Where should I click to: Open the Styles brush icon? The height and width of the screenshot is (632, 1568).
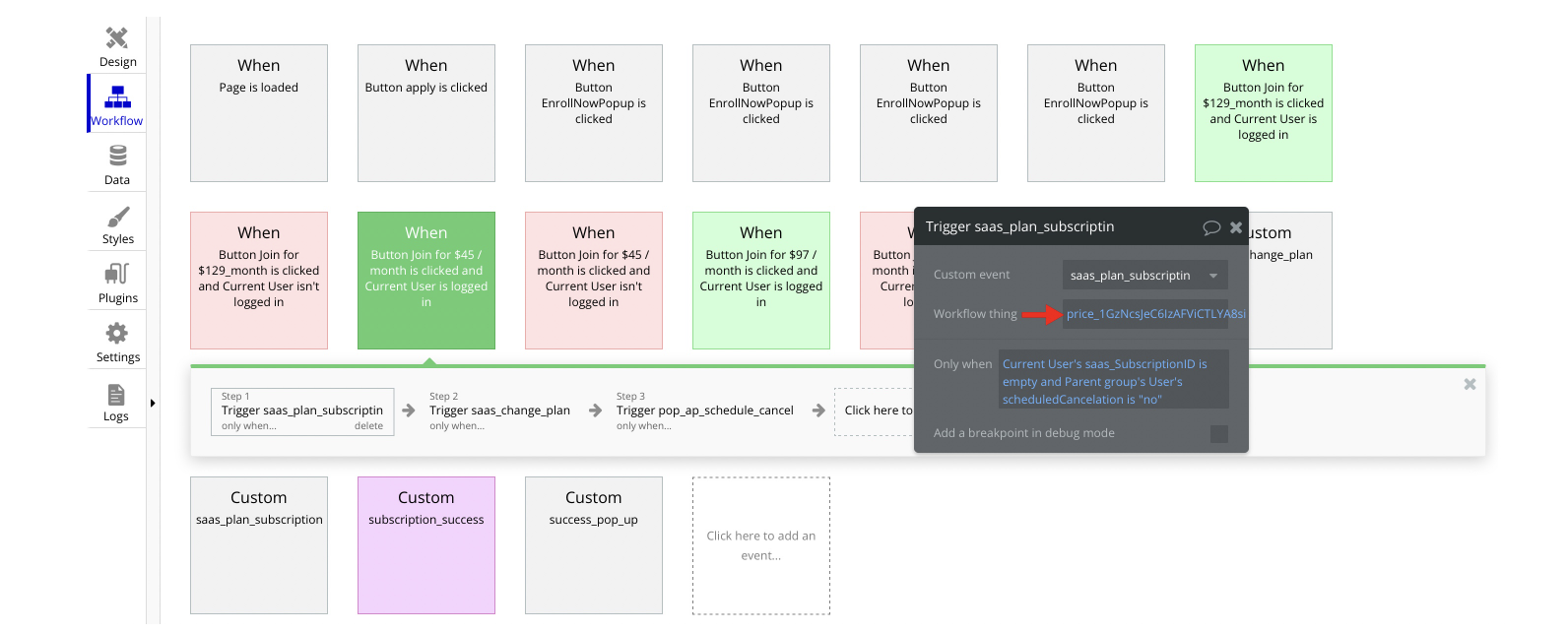pyautogui.click(x=117, y=216)
